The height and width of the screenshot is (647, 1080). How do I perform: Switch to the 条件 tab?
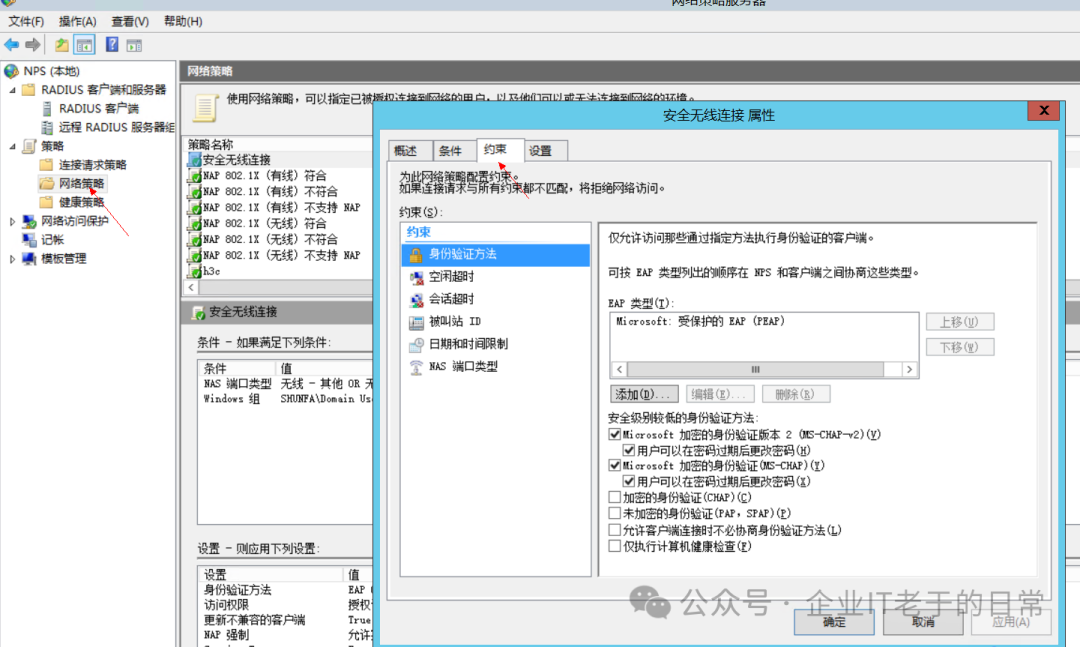pyautogui.click(x=453, y=151)
